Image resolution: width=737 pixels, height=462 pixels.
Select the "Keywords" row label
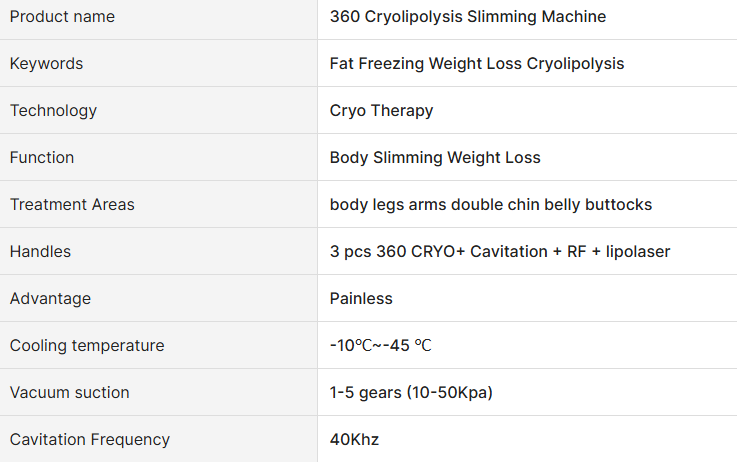click(x=46, y=64)
